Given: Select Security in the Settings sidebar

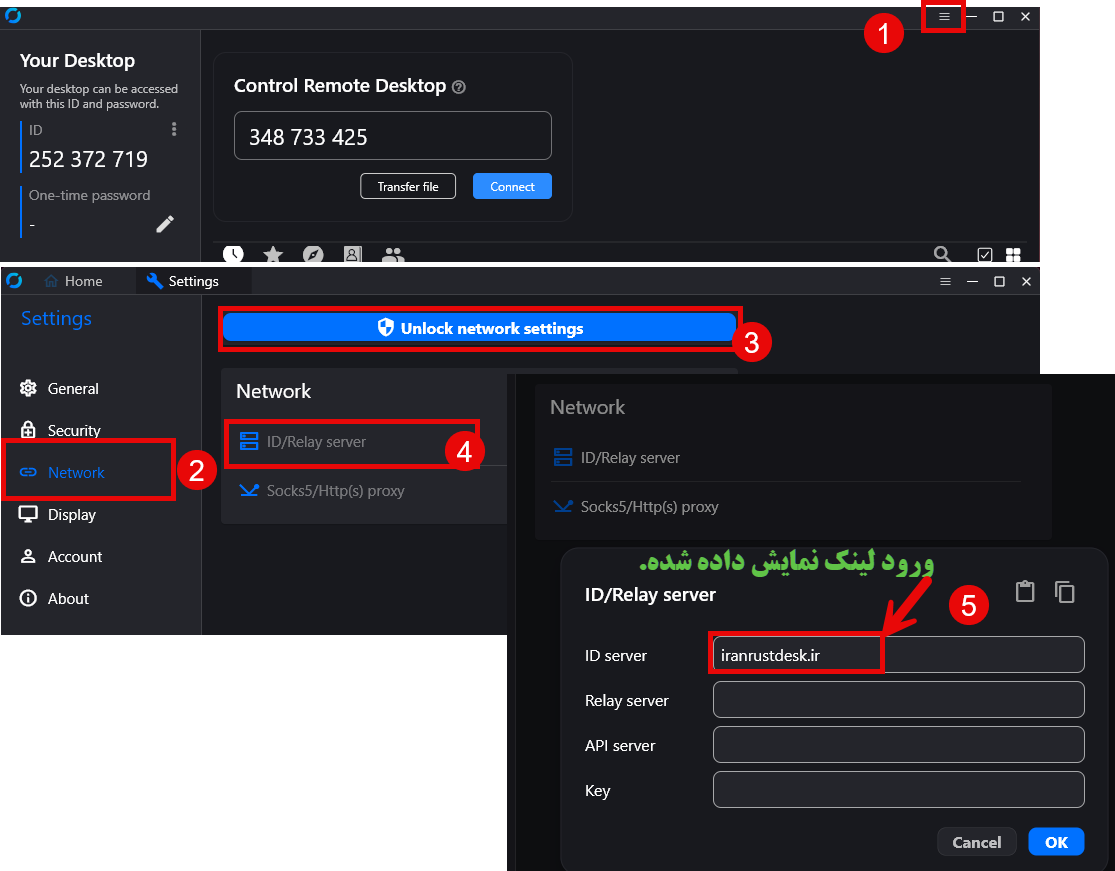Looking at the screenshot, I should pyautogui.click(x=74, y=430).
